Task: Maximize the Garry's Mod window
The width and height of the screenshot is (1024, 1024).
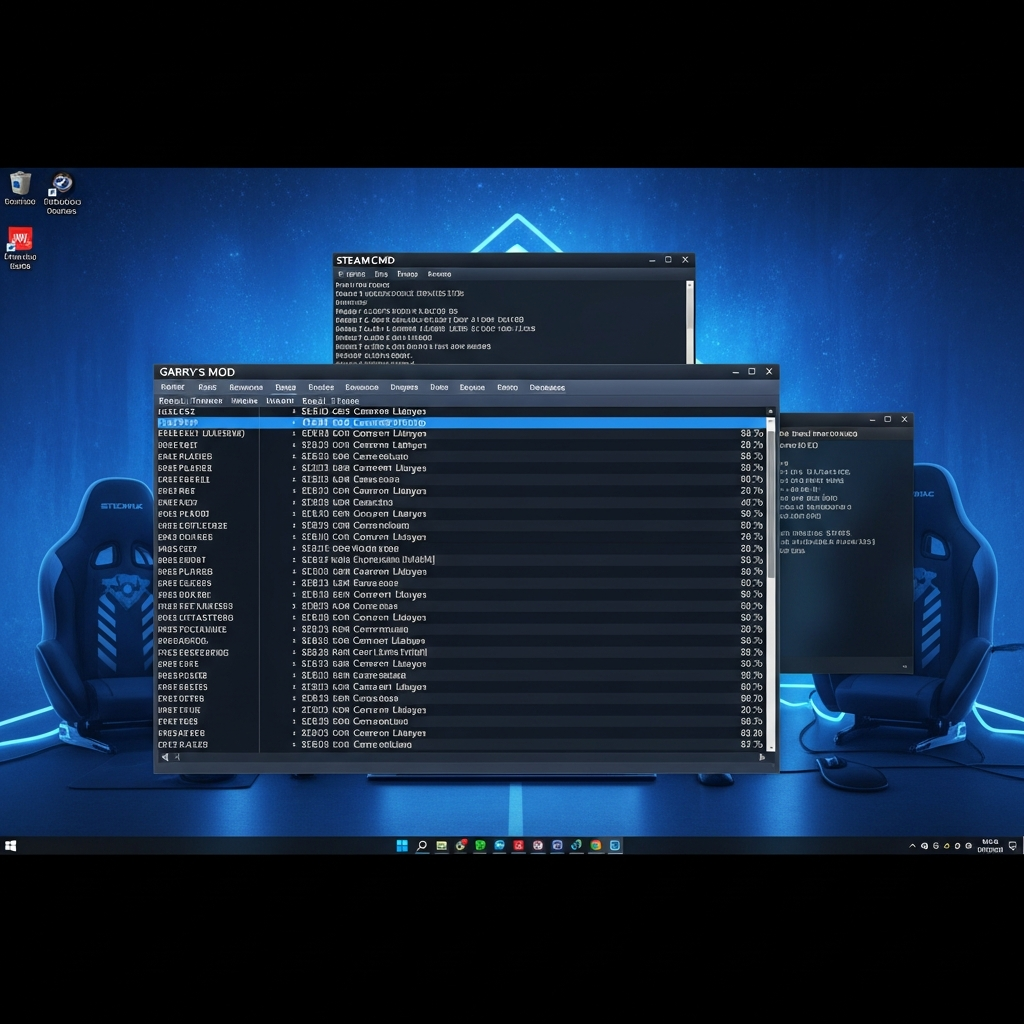Action: click(752, 372)
